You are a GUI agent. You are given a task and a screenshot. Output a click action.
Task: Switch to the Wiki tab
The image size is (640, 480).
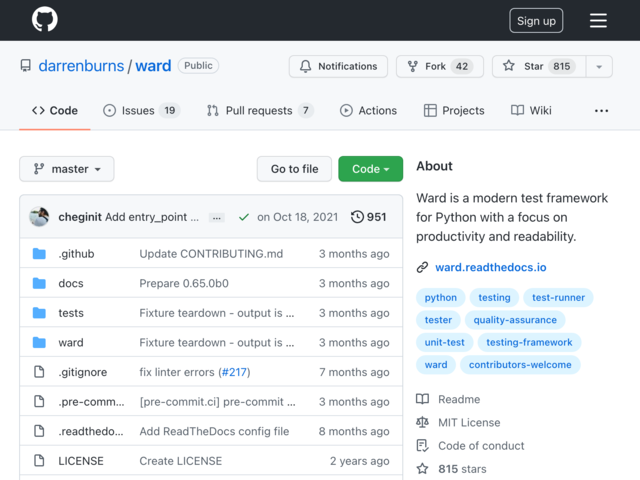tap(531, 111)
